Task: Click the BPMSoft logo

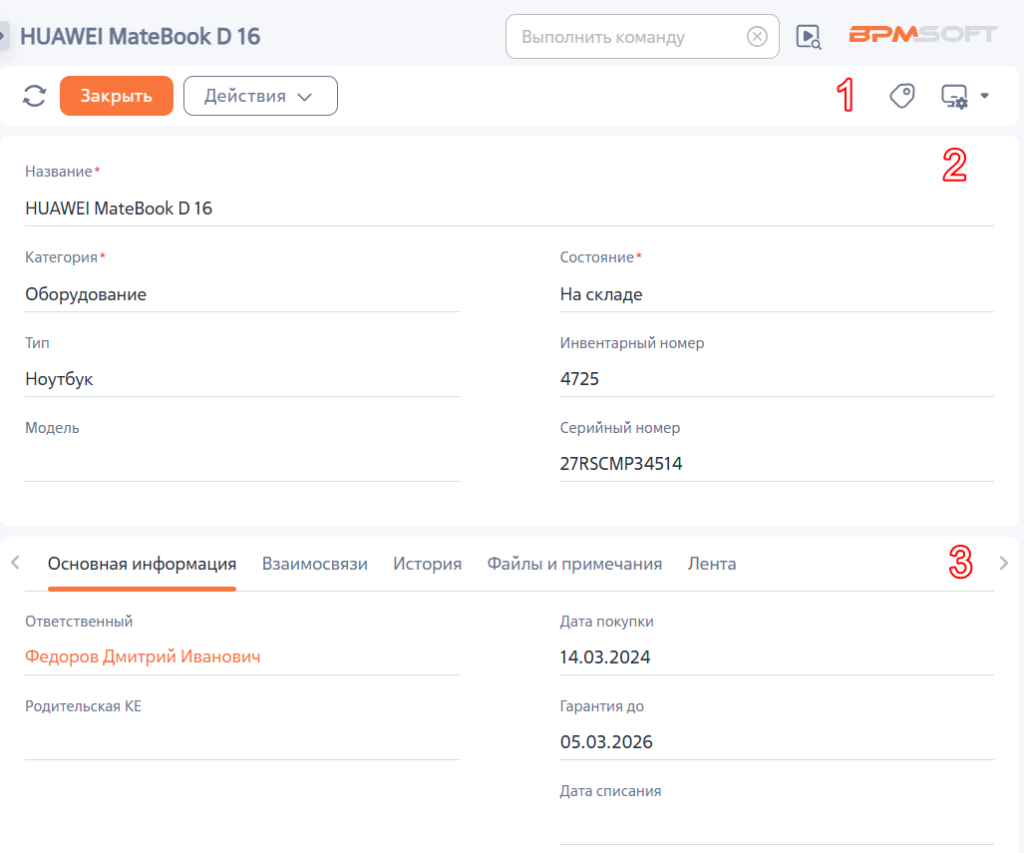Action: (923, 34)
